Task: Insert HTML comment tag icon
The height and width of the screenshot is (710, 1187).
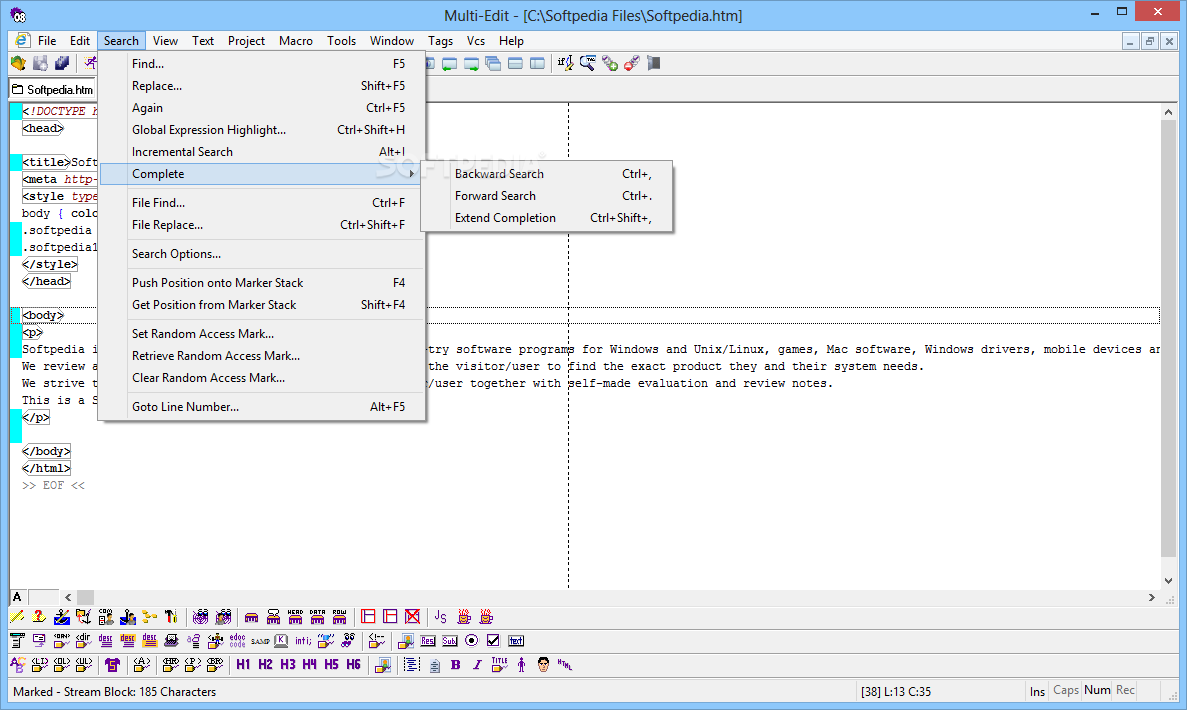Action: tap(376, 640)
